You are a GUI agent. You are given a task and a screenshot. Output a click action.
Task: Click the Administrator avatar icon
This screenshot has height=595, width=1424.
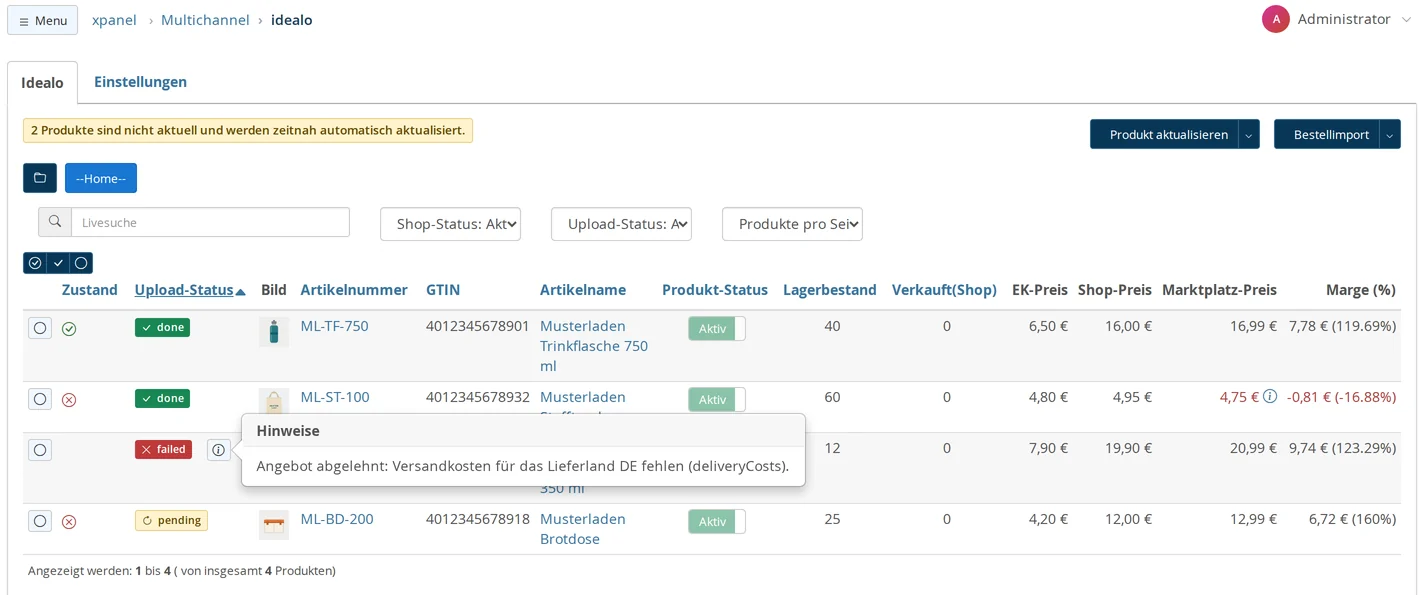pyautogui.click(x=1276, y=19)
